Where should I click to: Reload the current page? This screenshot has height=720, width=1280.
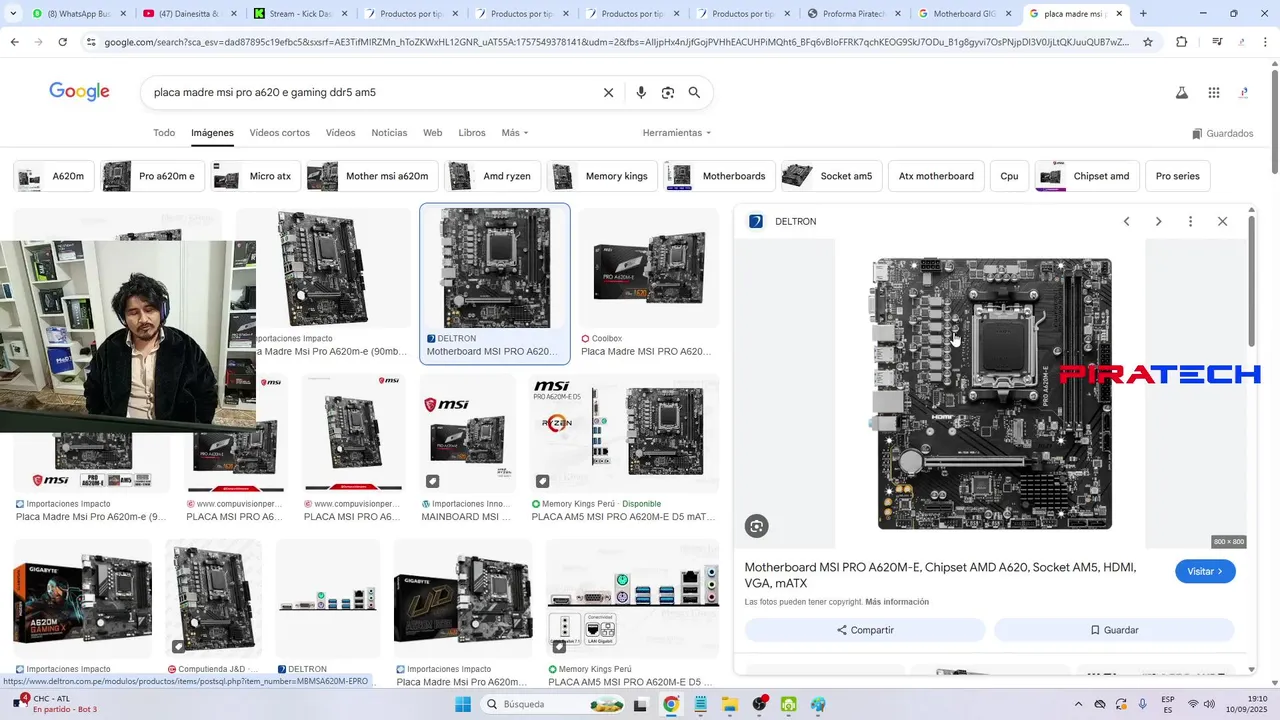click(62, 42)
